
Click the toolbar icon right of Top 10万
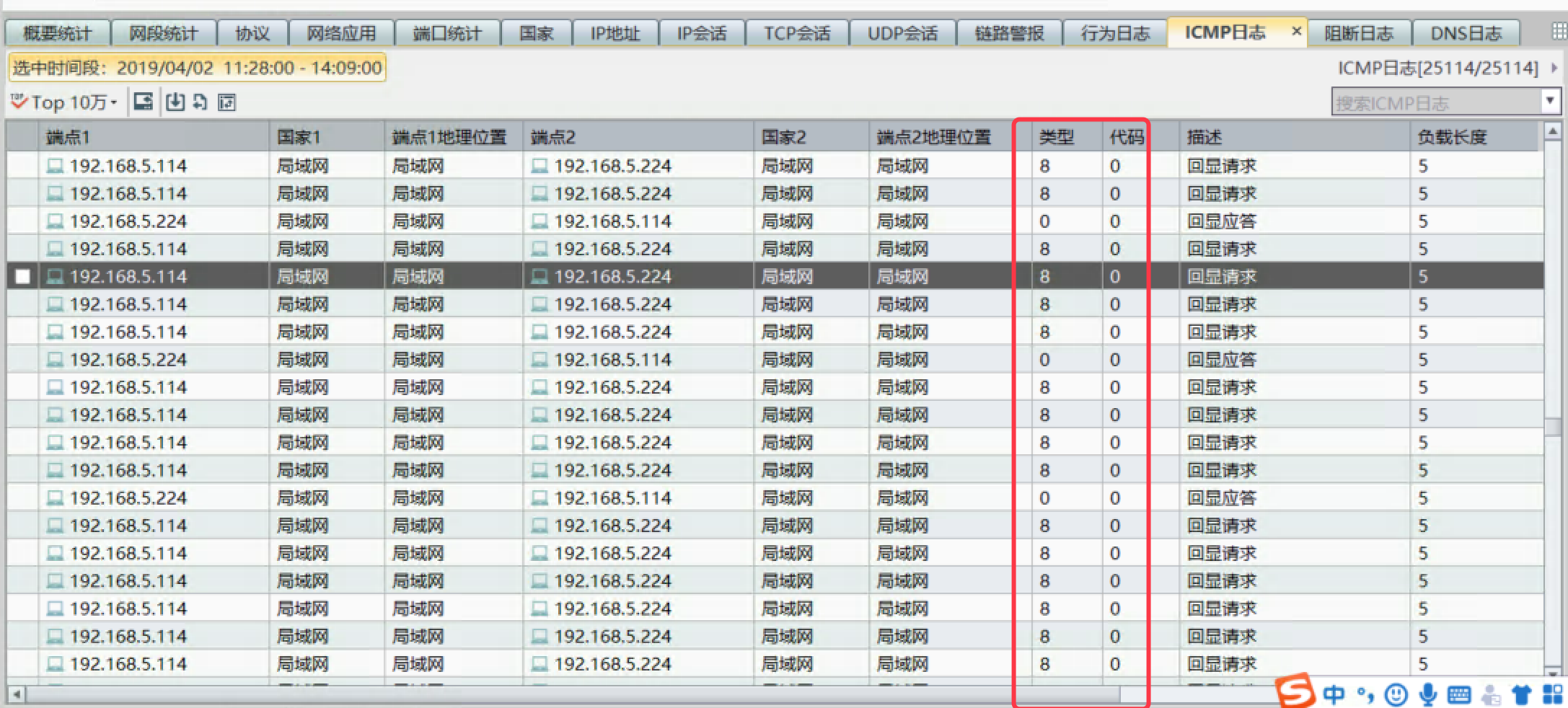click(144, 102)
